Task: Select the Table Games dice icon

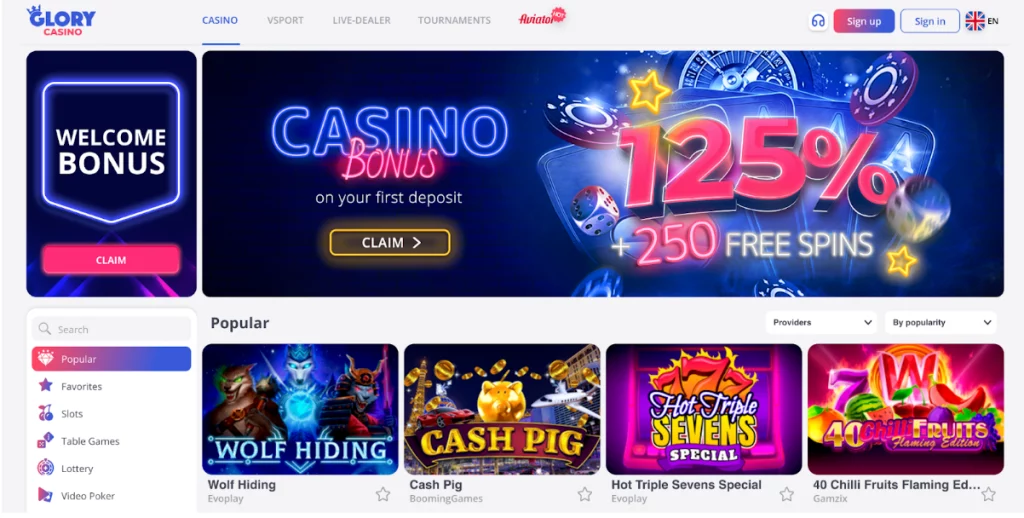Action: point(45,441)
